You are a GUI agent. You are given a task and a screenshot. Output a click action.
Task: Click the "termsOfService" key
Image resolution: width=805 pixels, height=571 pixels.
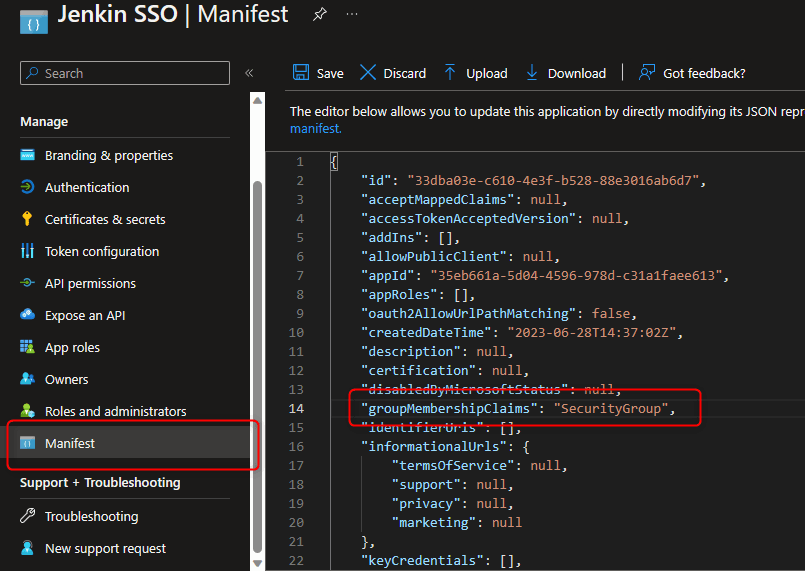click(x=453, y=466)
